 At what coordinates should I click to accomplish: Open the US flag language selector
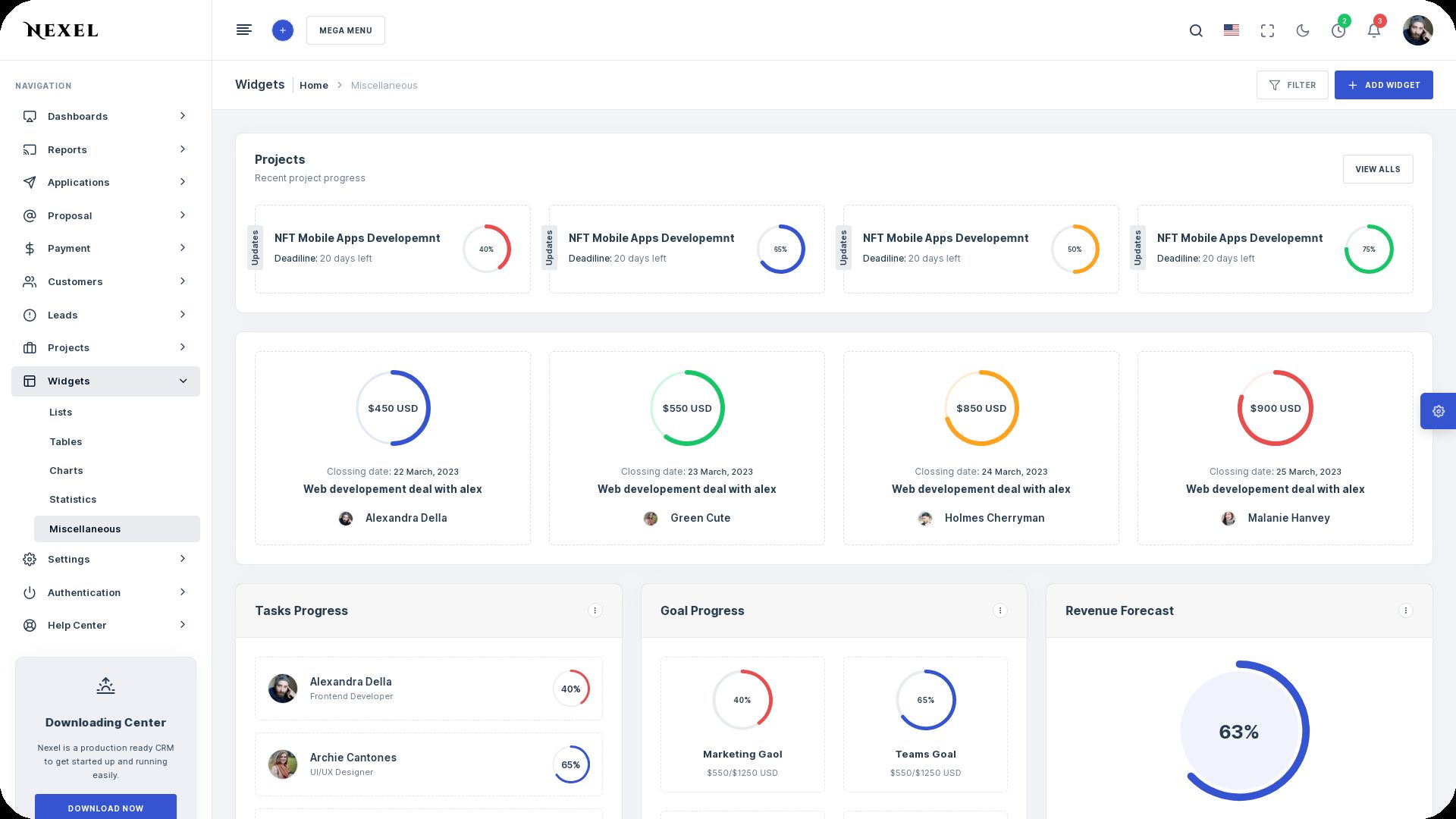(1232, 30)
